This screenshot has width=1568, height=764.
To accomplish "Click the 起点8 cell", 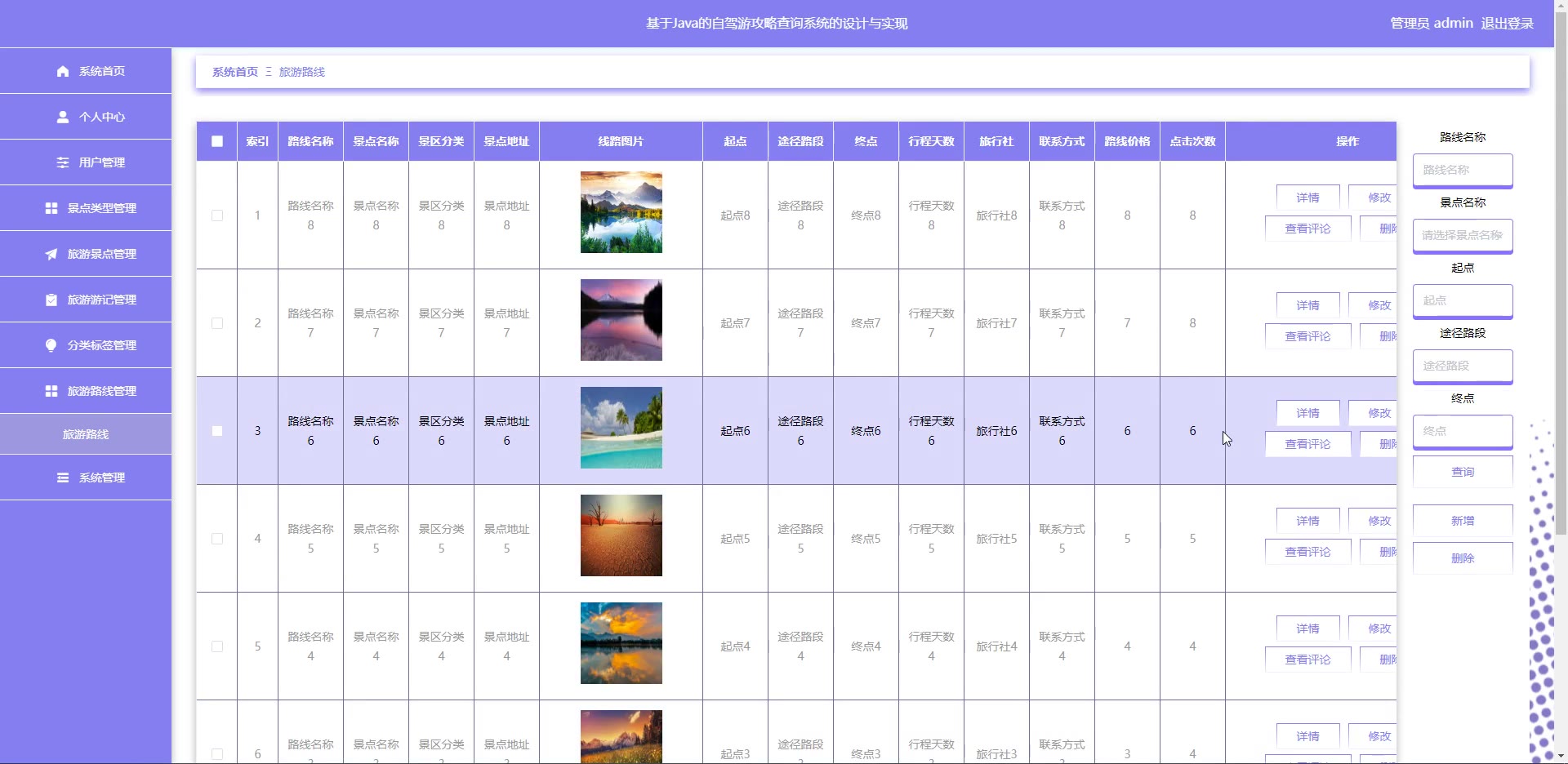I will click(735, 215).
